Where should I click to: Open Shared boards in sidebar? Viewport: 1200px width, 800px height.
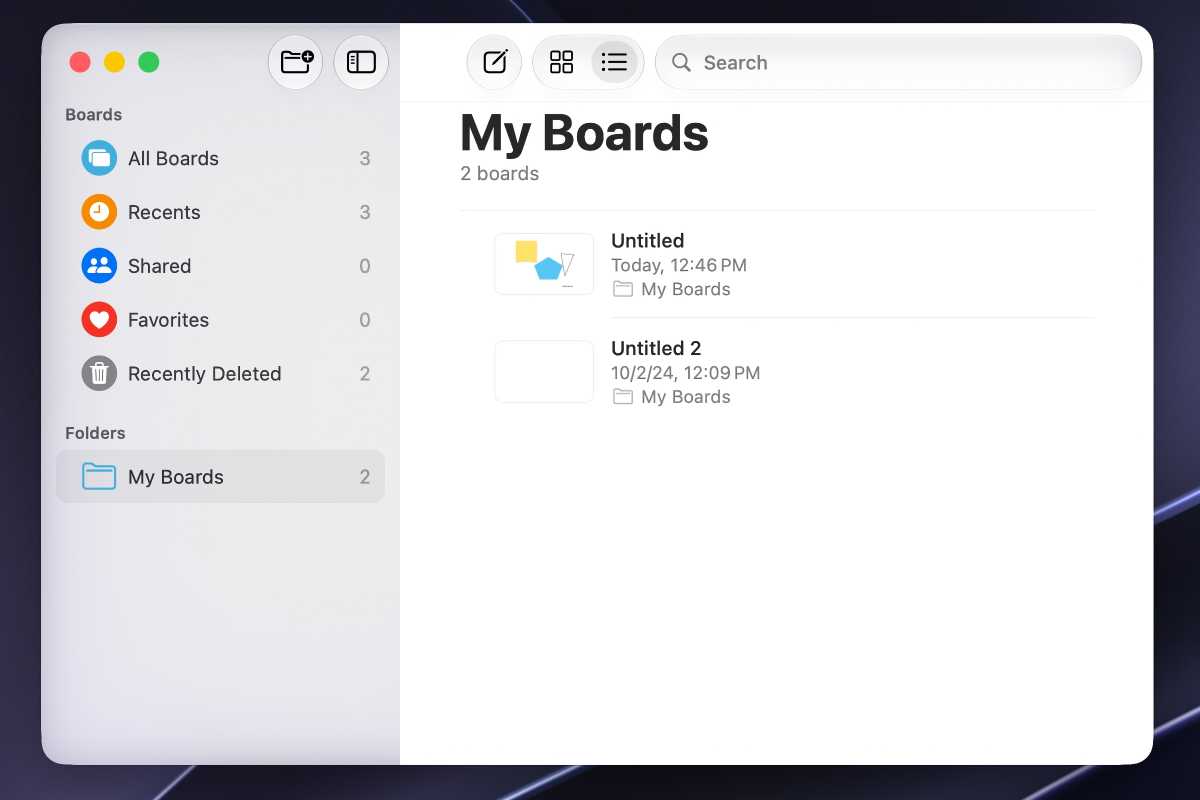(220, 266)
